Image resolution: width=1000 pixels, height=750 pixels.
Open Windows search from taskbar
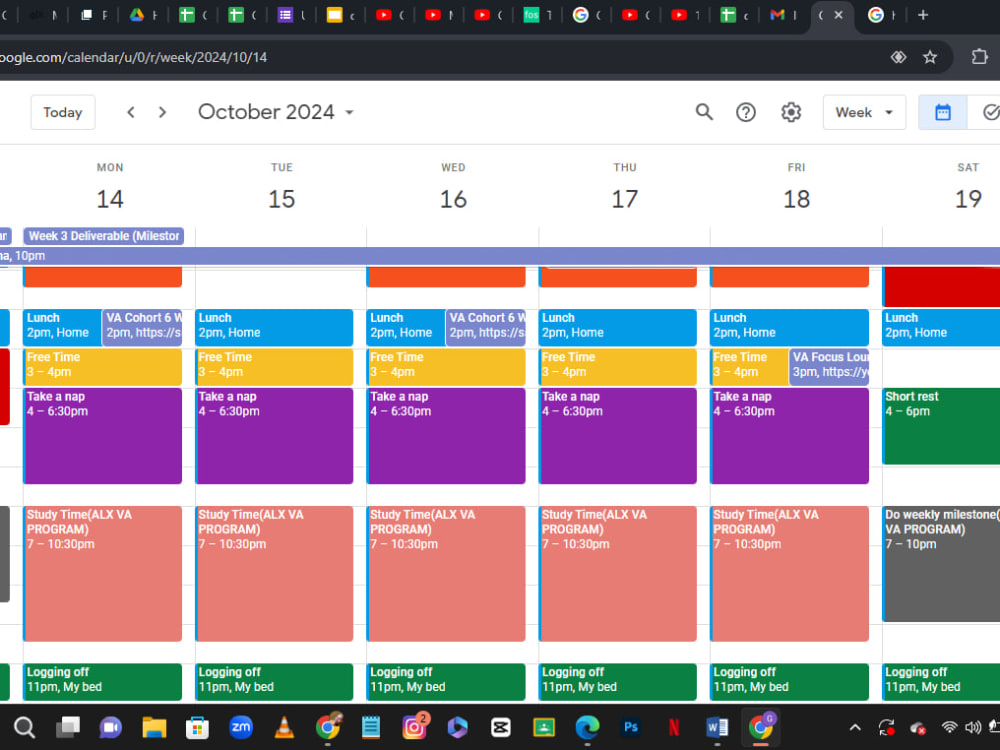pos(24,727)
